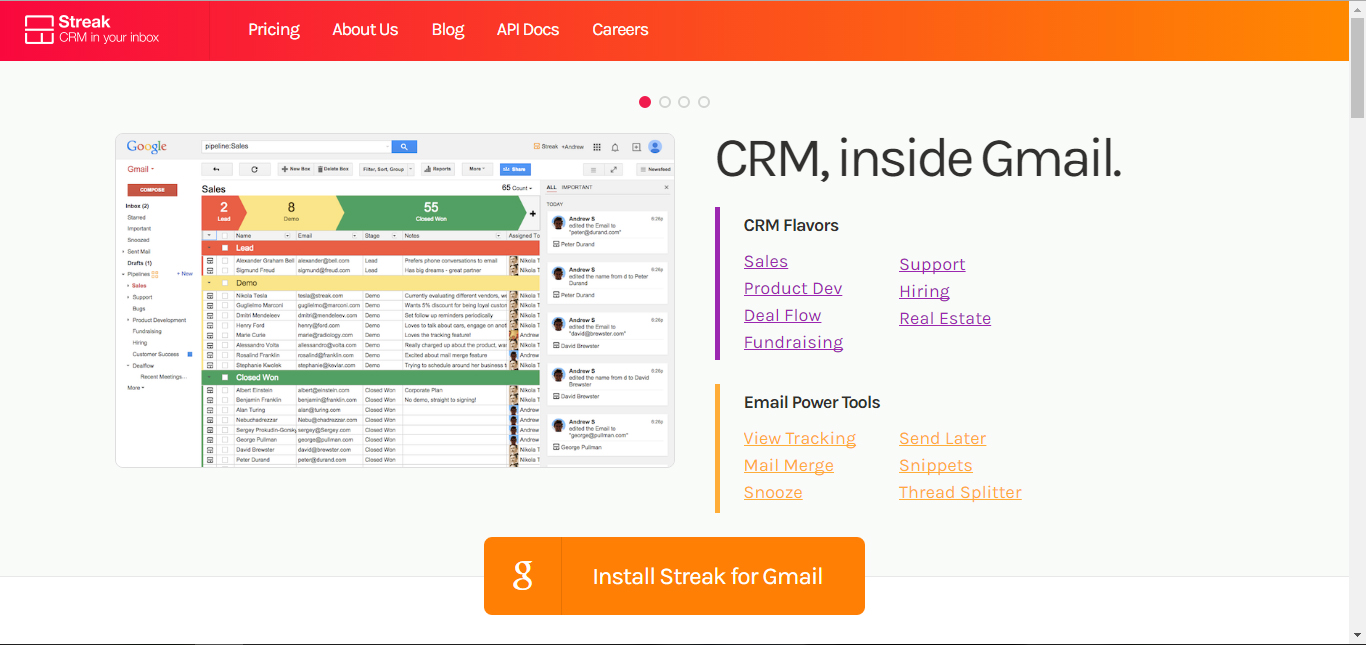Click the back arrow toolbar button
1366x645 pixels.
point(217,169)
